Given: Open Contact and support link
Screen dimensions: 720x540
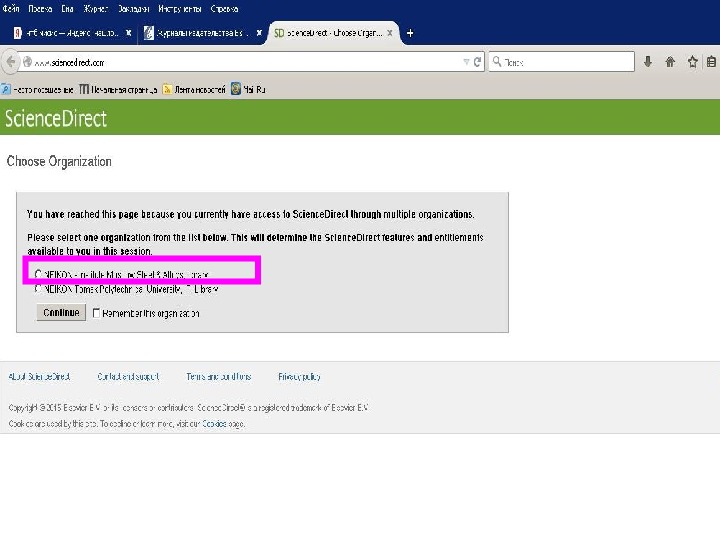Looking at the screenshot, I should [128, 377].
